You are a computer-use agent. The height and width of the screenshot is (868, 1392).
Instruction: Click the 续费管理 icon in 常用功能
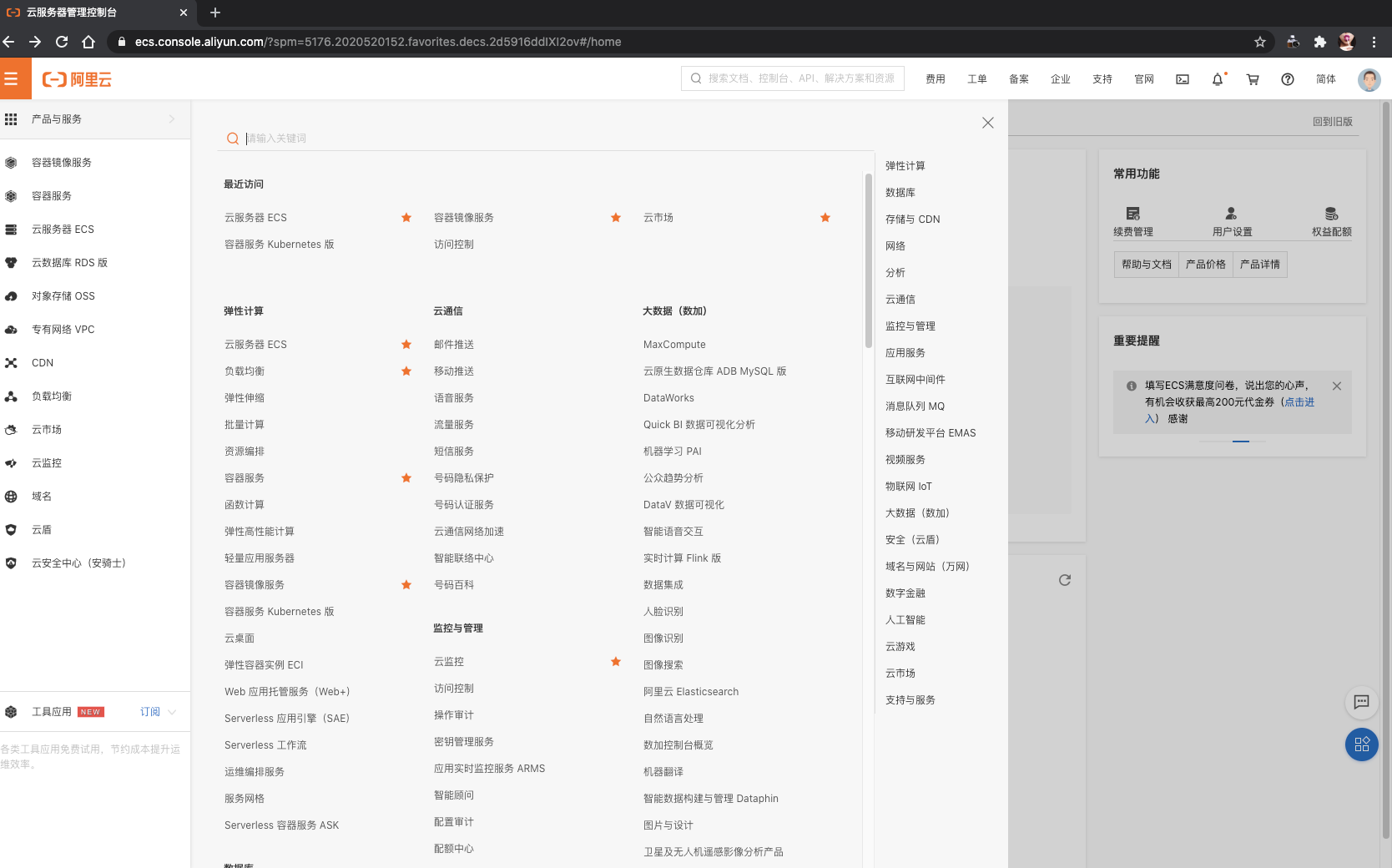point(1132,214)
